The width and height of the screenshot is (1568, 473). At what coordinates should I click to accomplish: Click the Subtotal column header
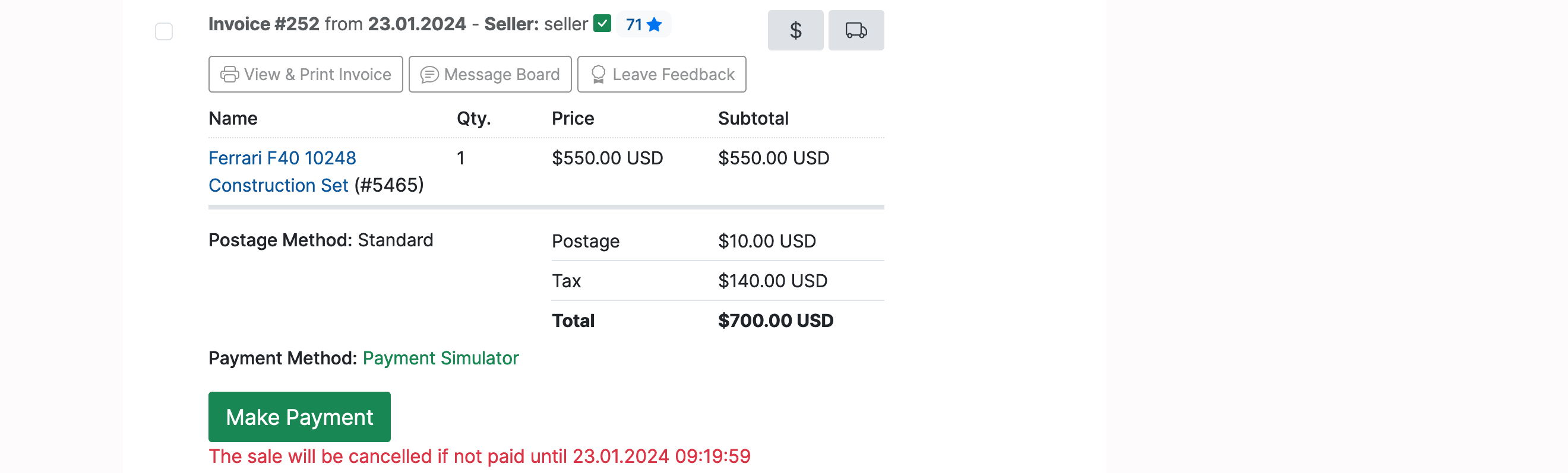point(753,119)
